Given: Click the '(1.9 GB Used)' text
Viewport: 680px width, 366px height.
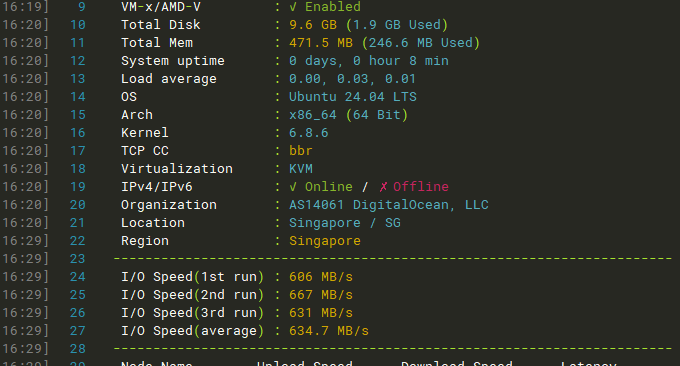Looking at the screenshot, I should pos(397,25).
